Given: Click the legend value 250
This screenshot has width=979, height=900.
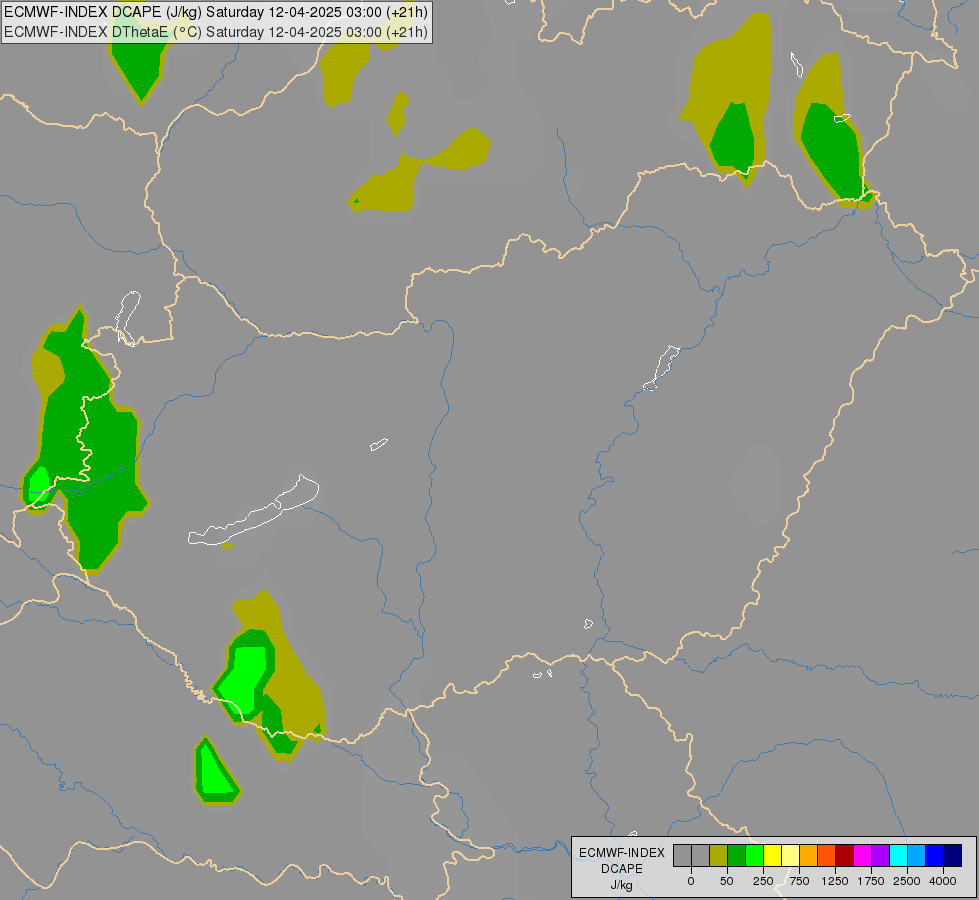Looking at the screenshot, I should (763, 881).
